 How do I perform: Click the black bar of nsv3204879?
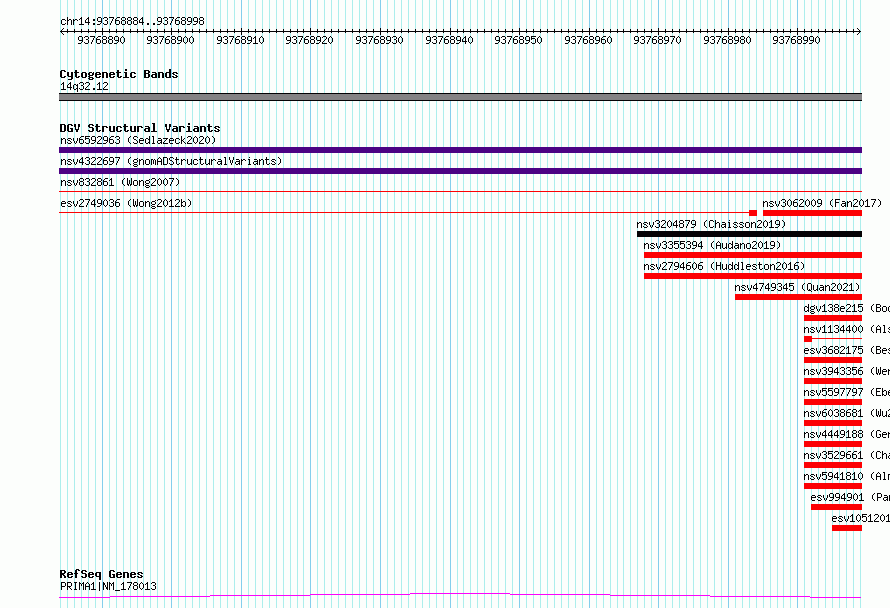click(749, 234)
